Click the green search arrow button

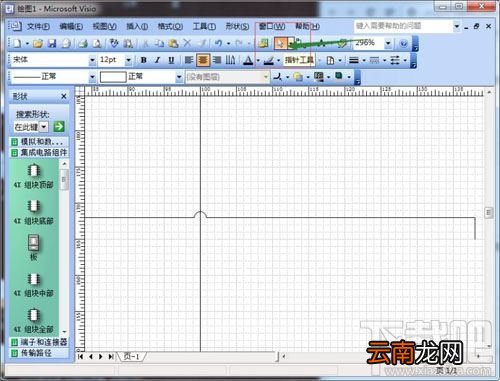(59, 126)
